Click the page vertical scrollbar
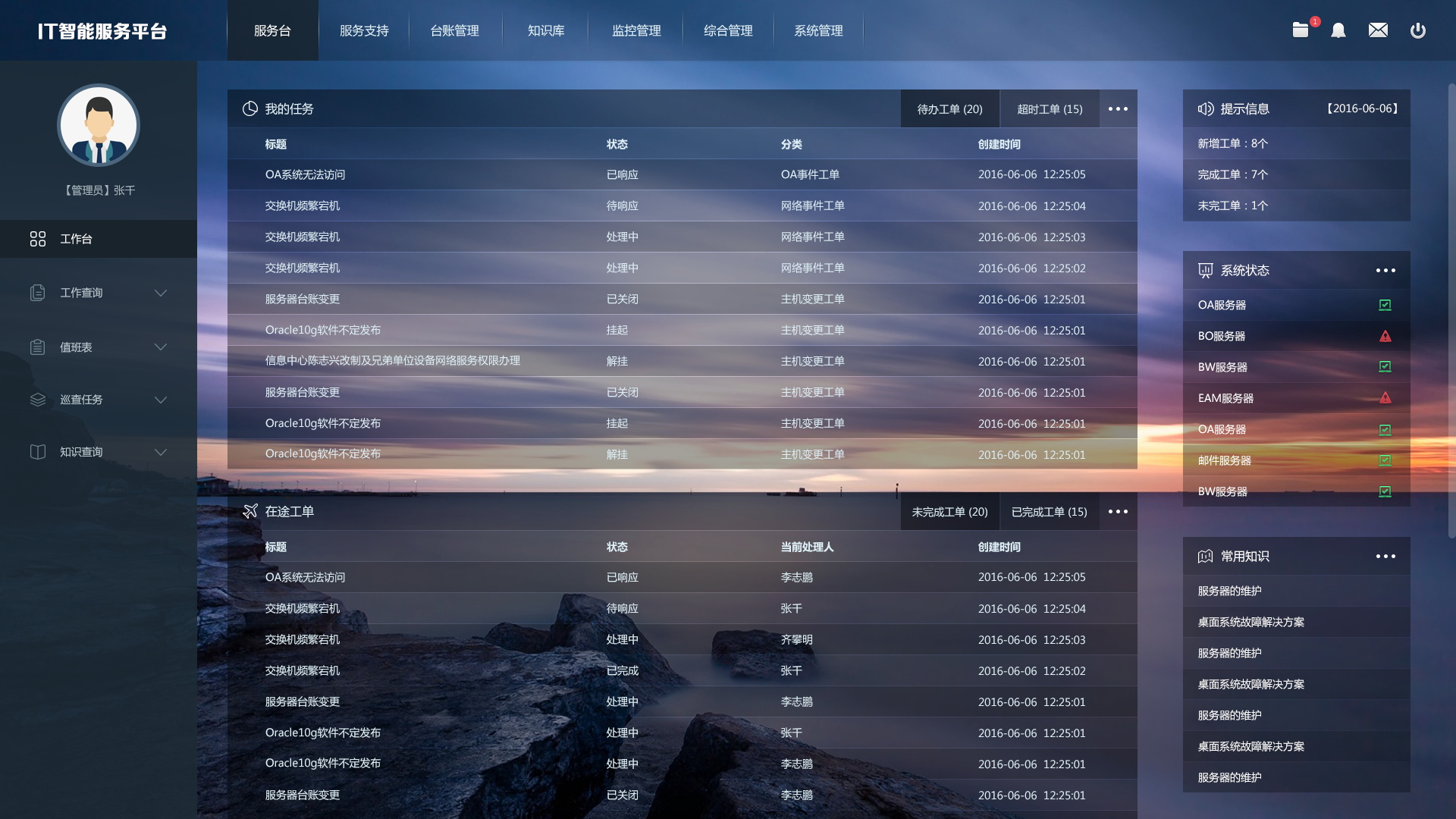 pos(1451,311)
